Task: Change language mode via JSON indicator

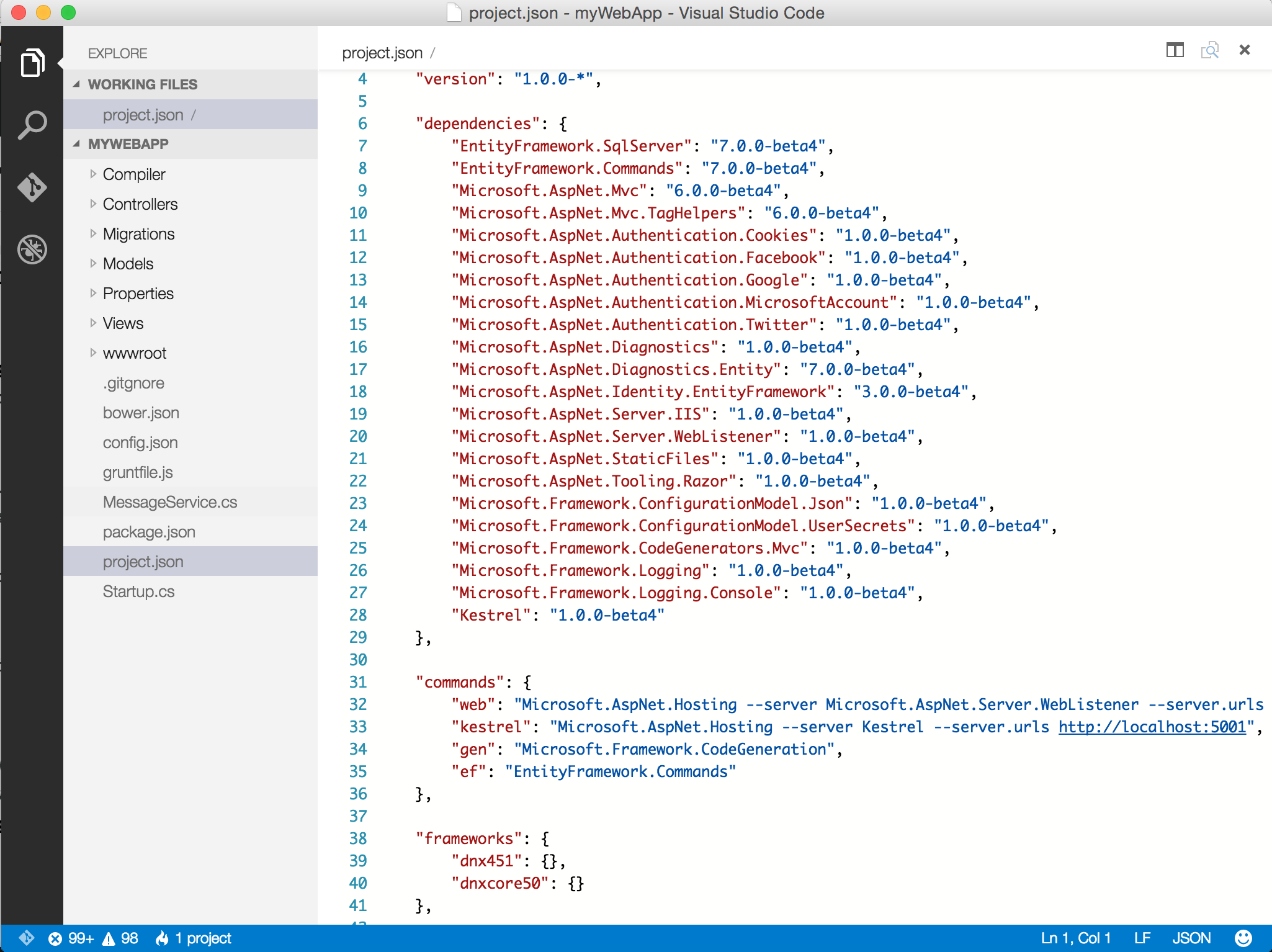Action: point(1191,938)
